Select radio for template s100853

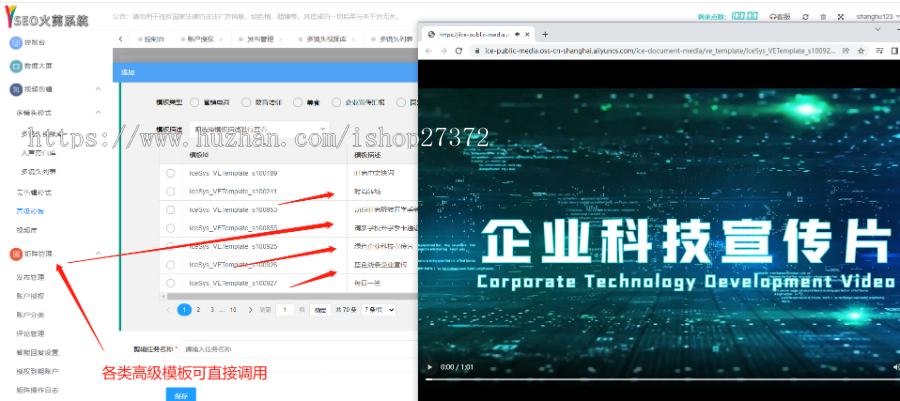coord(170,209)
